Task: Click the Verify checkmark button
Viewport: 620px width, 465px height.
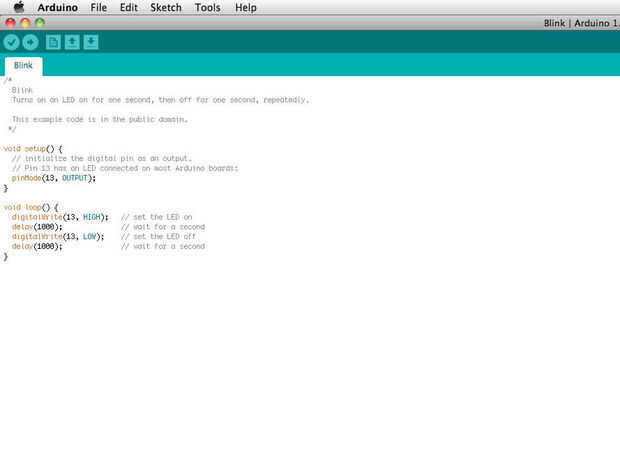Action: [x=11, y=42]
